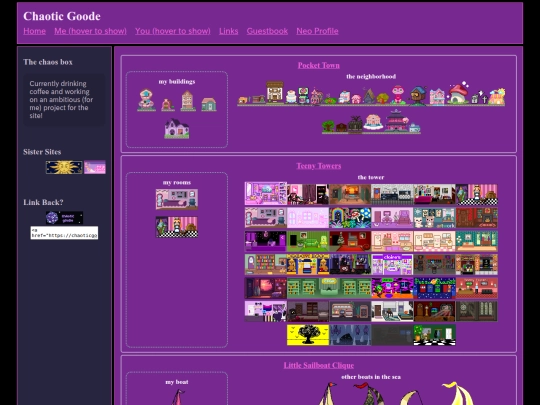This screenshot has height=405, width=540.
Task: Click the tall pink townhouse in my buildings
Action: coord(187,101)
